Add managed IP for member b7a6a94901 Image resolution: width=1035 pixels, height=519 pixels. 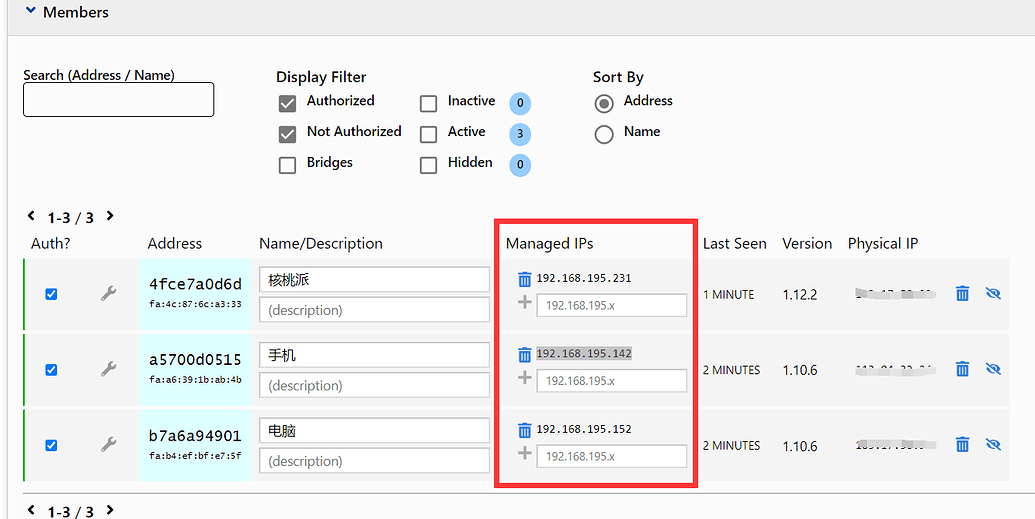pos(524,454)
